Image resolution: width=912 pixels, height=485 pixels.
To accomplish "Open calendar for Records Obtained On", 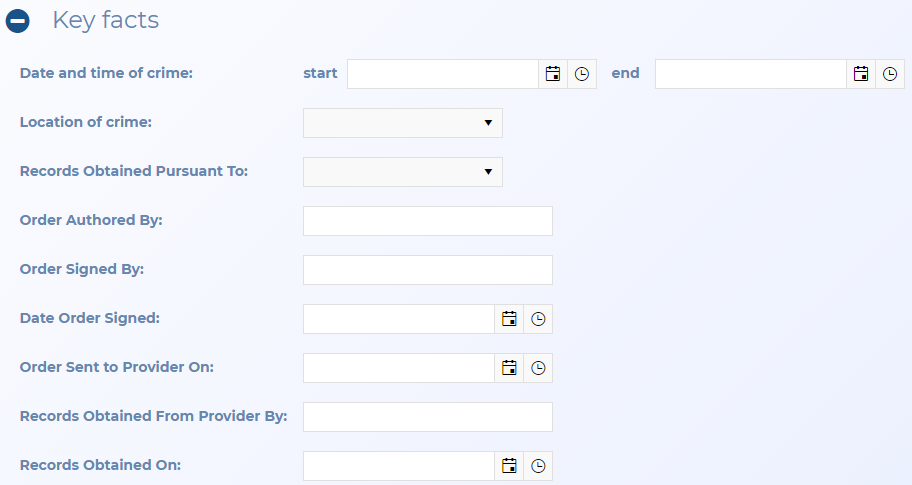I will 509,466.
